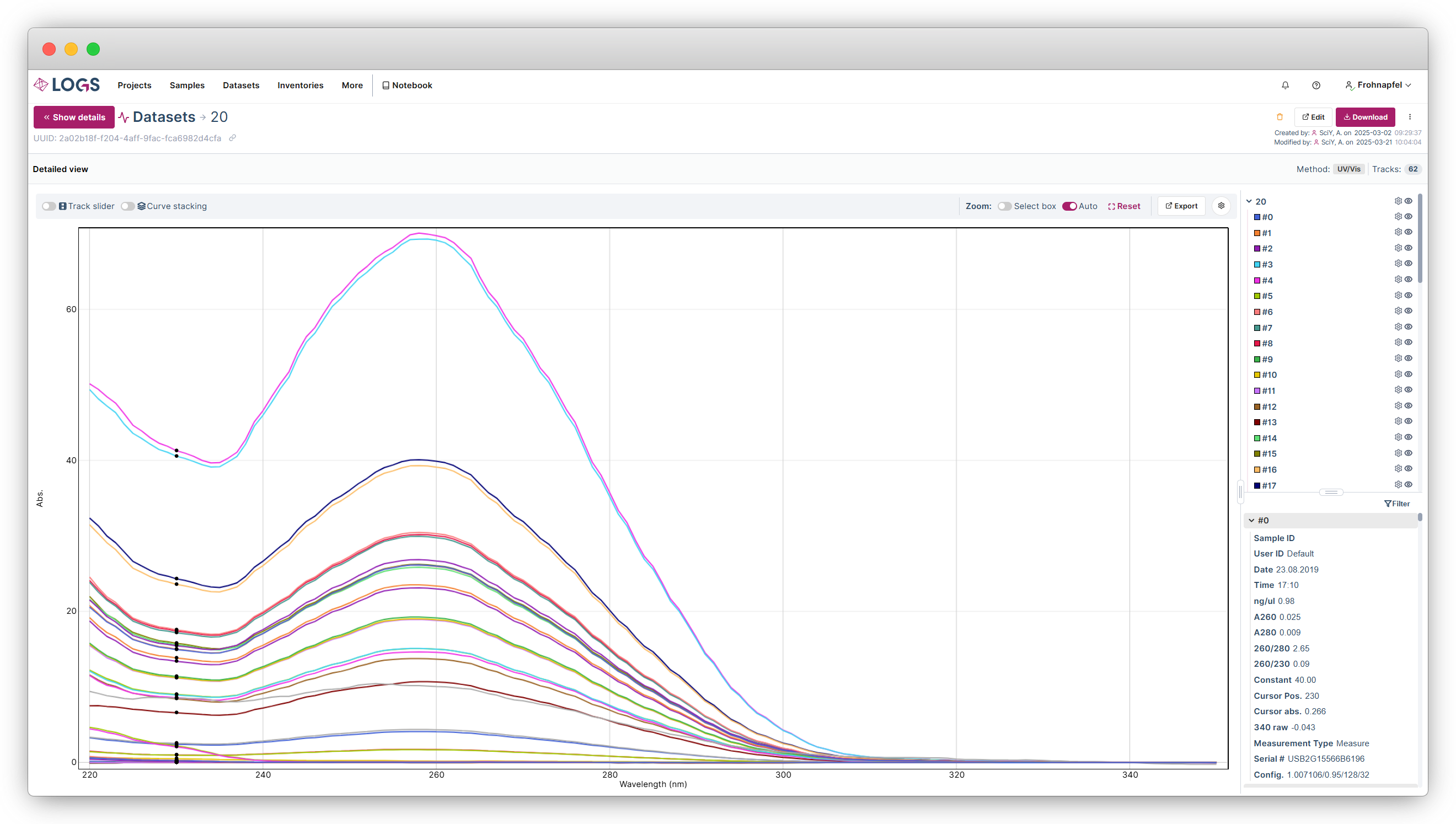
Task: Open the Samples menu
Action: click(187, 85)
